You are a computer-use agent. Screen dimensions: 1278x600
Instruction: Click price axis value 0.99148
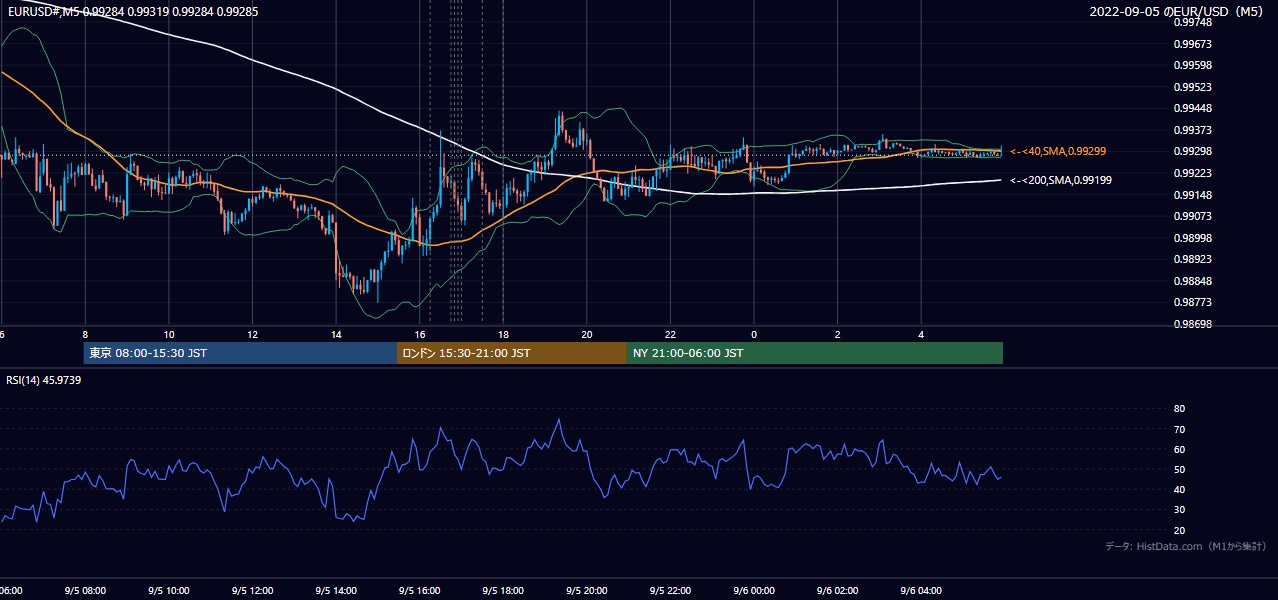tap(1192, 195)
